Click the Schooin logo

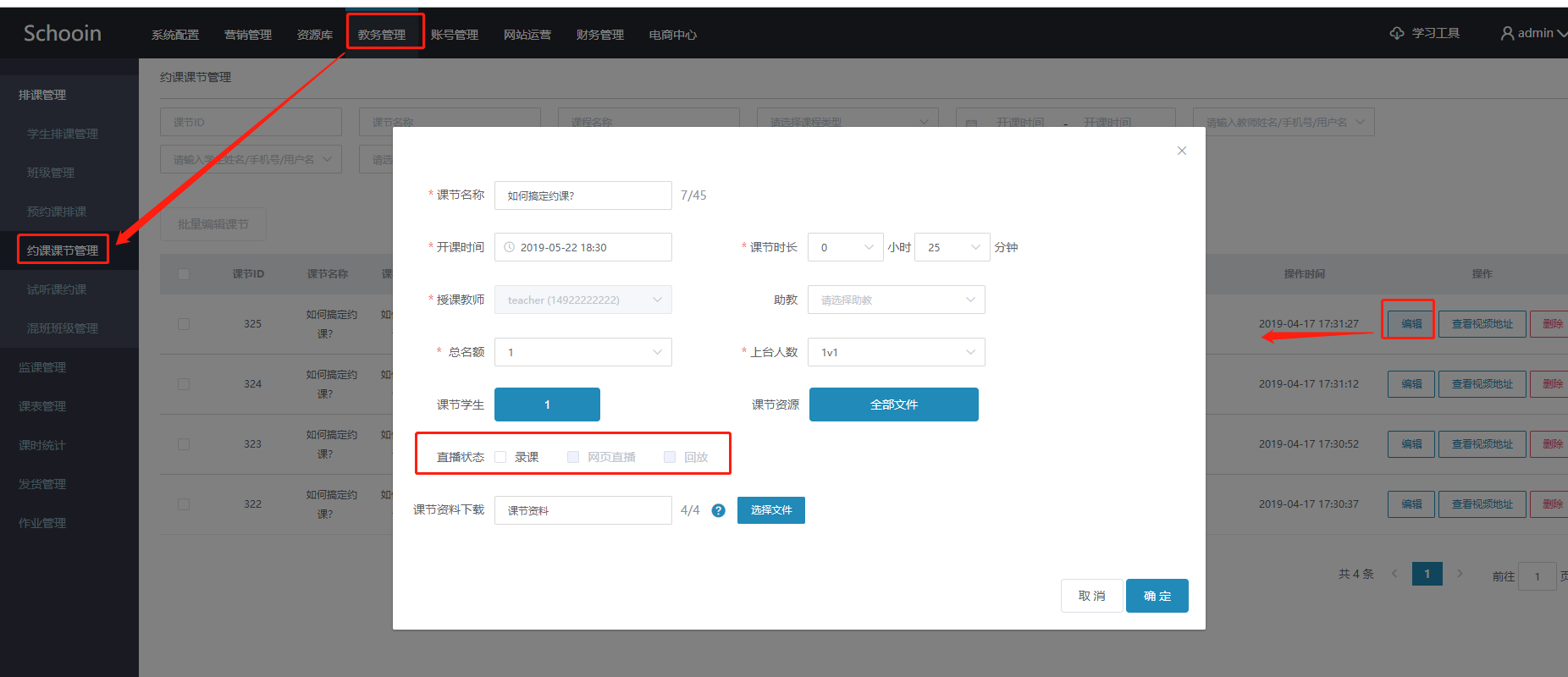click(x=62, y=33)
